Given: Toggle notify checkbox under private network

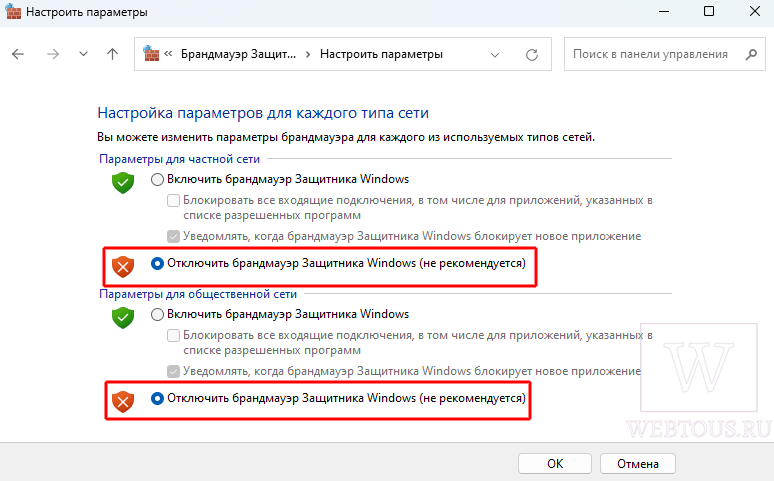Looking at the screenshot, I should click(x=173, y=236).
